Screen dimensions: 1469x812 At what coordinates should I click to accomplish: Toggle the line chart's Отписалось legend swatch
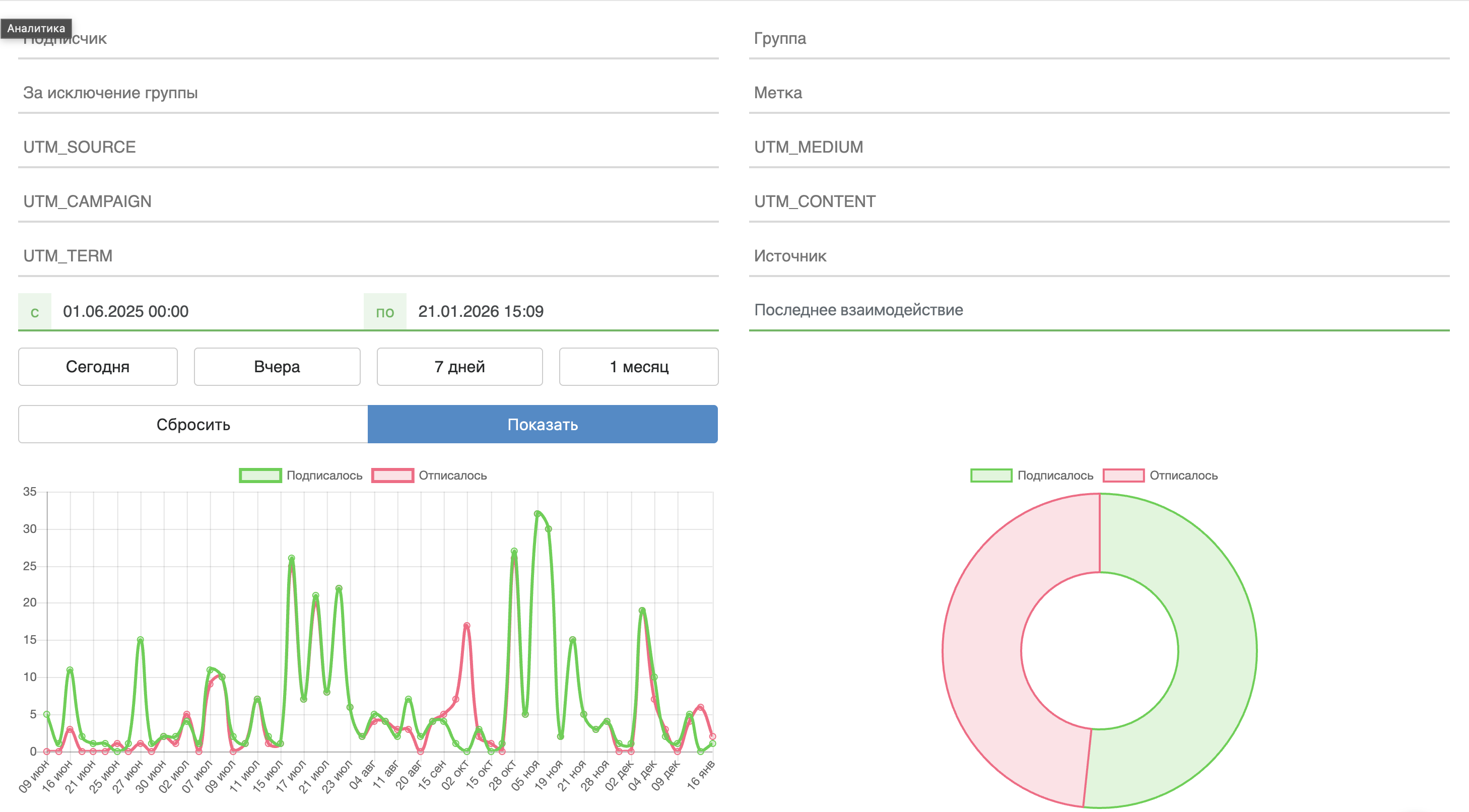tap(392, 475)
